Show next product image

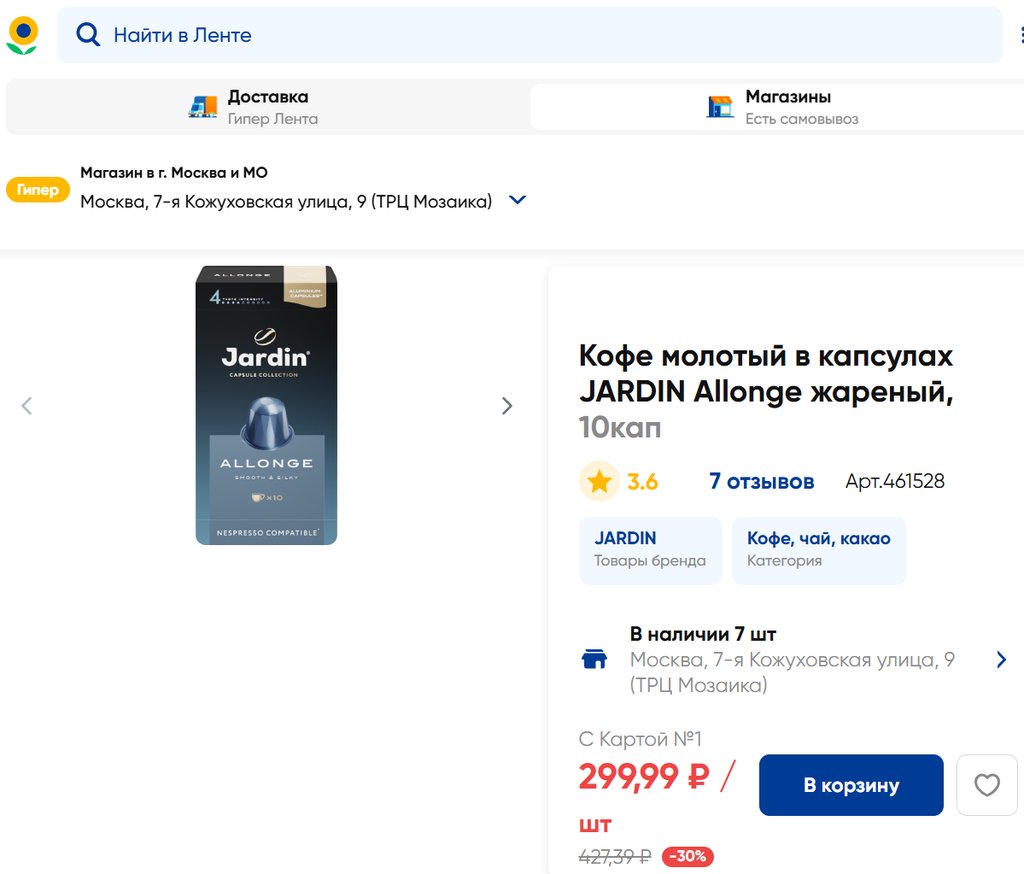coord(507,406)
